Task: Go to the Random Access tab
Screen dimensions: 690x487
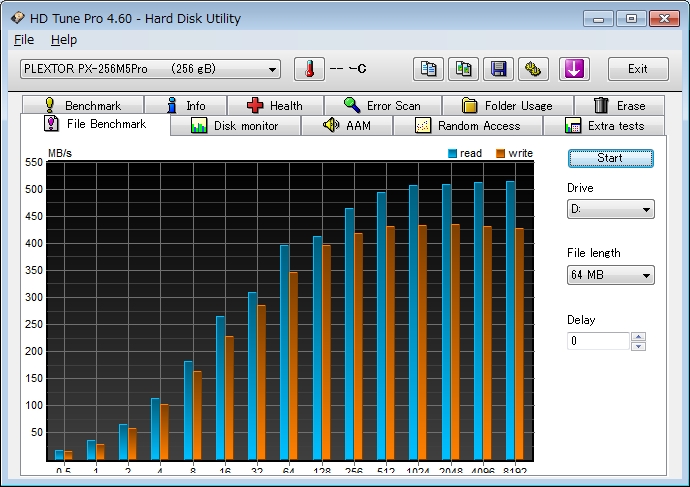Action: coord(468,126)
